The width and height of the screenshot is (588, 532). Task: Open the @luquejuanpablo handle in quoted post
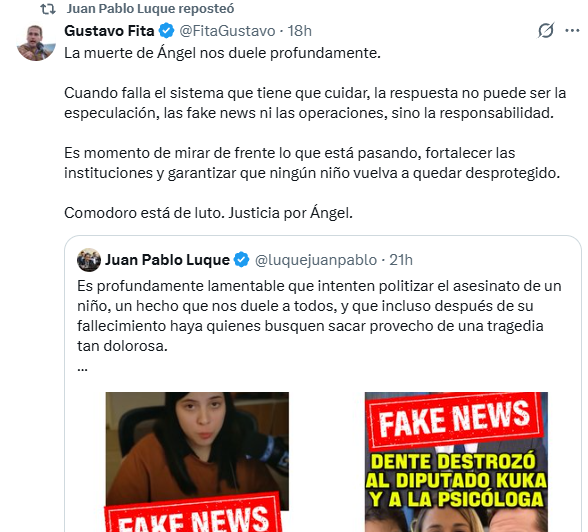(316, 260)
